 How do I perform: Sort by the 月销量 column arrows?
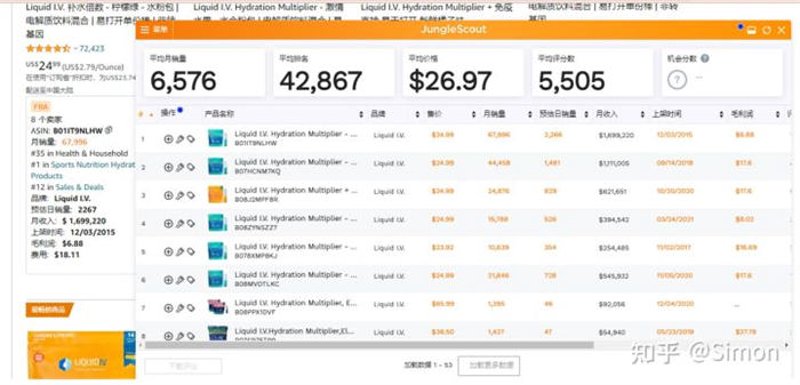click(530, 114)
